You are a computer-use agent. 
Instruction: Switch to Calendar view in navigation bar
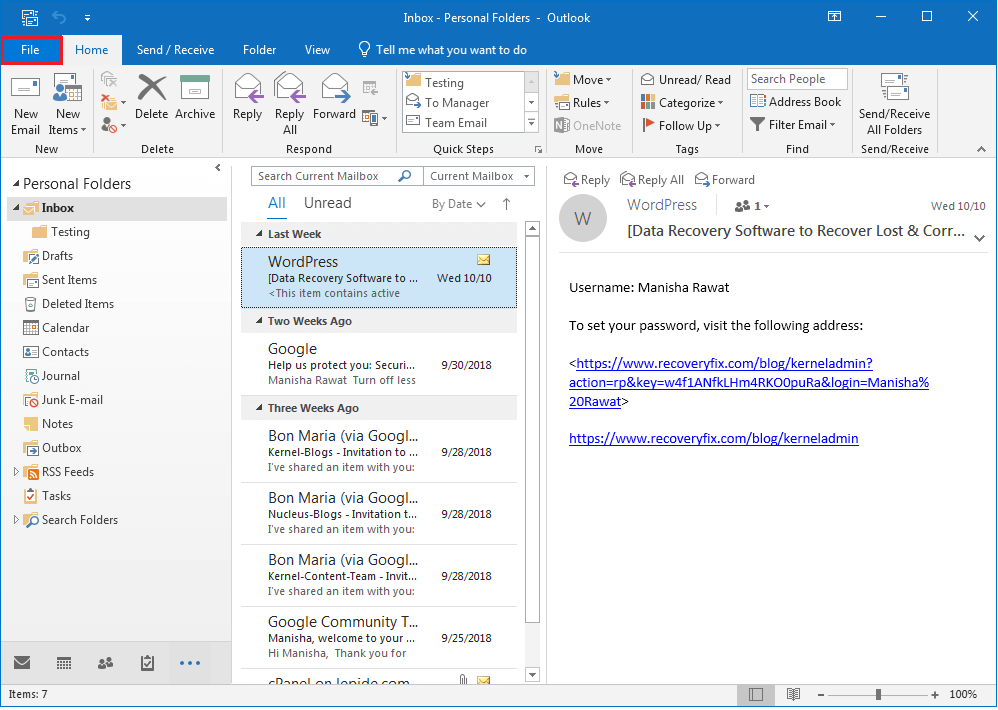point(64,663)
